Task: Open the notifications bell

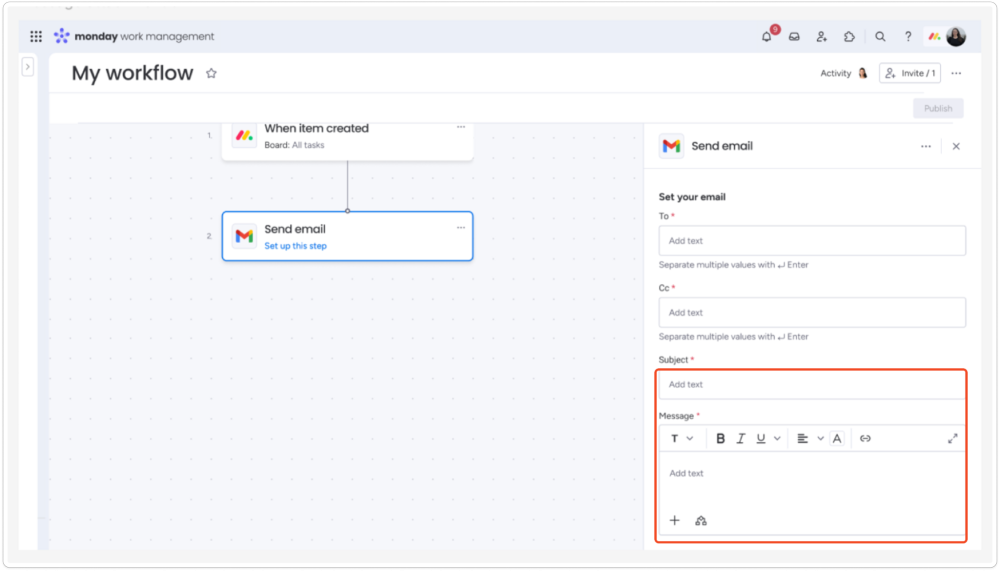Action: [x=767, y=37]
